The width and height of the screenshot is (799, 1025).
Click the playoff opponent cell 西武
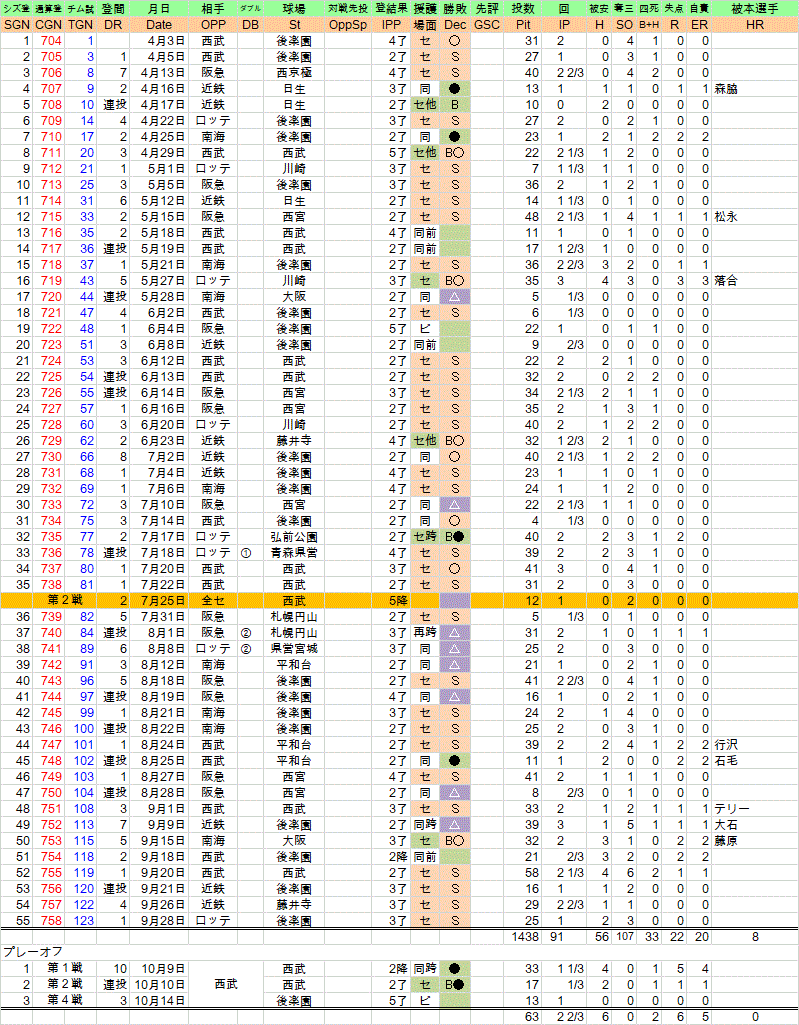(226, 984)
